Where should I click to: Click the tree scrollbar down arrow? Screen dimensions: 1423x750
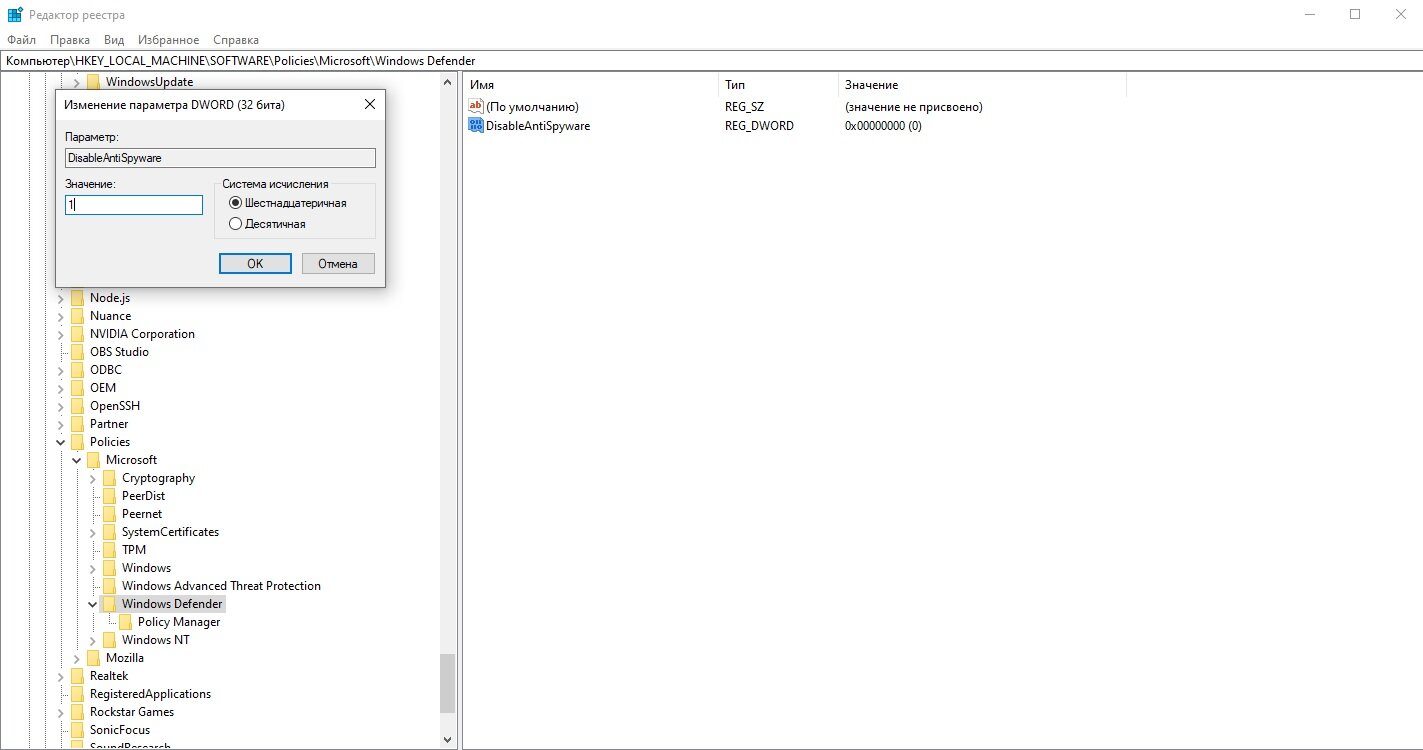click(447, 740)
